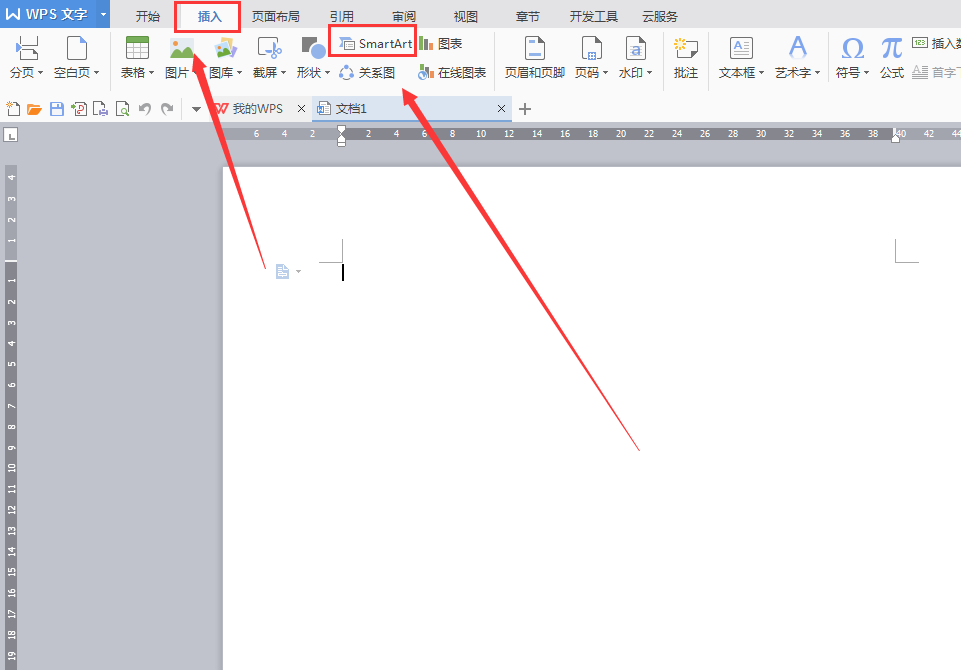The width and height of the screenshot is (961, 670).
Task: Open online charts (在线图表)
Action: (452, 73)
